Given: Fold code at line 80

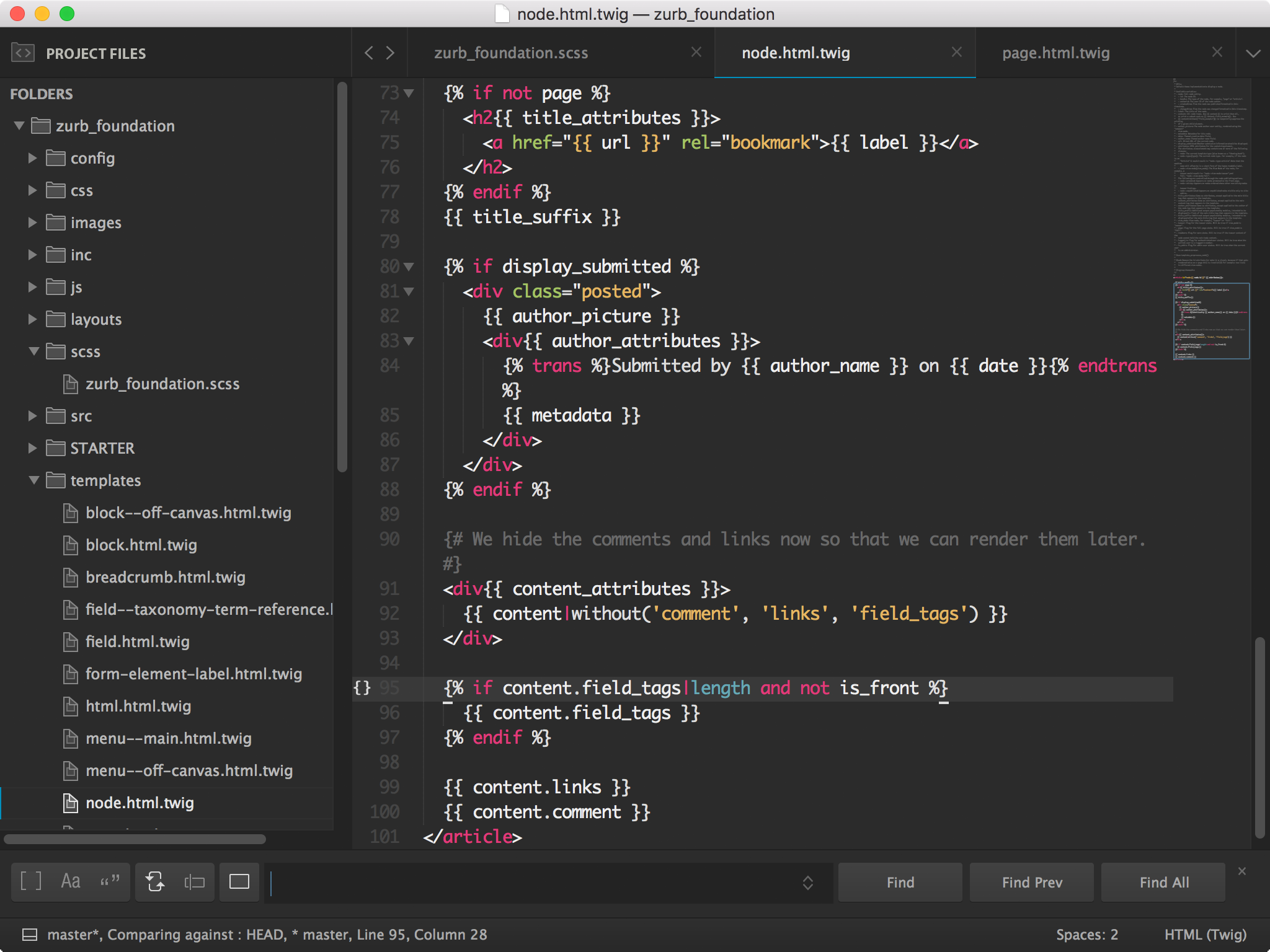Looking at the screenshot, I should click(x=408, y=267).
